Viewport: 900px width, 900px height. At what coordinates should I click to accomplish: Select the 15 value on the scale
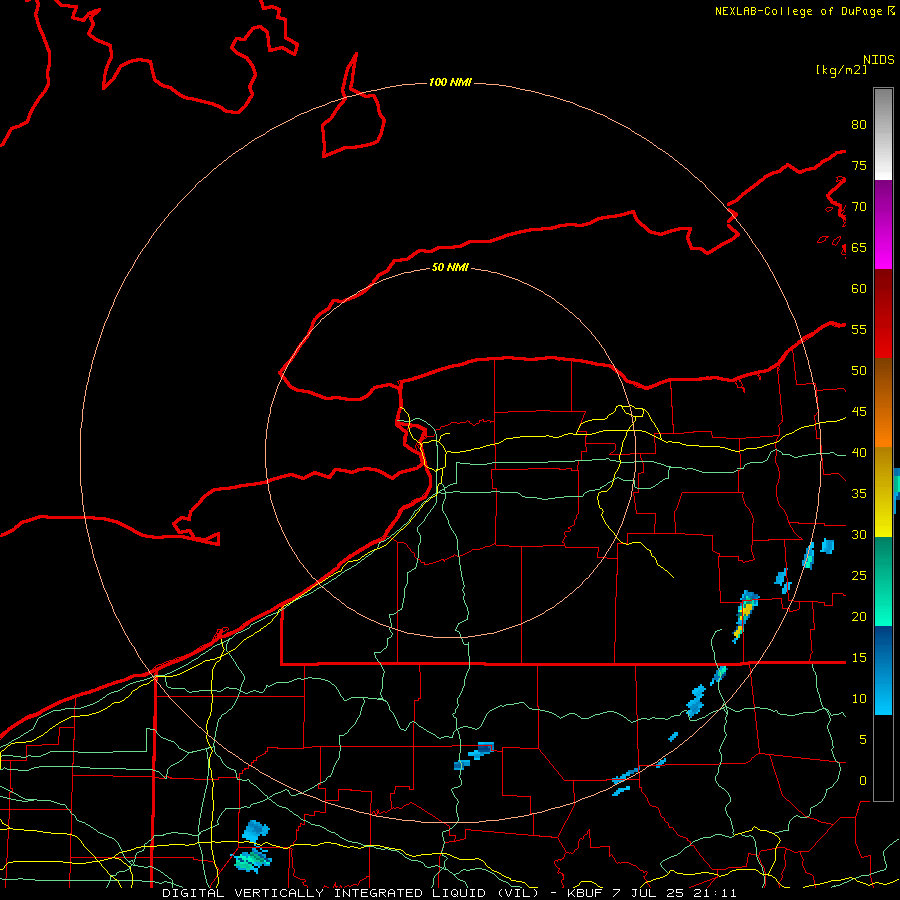(x=859, y=658)
